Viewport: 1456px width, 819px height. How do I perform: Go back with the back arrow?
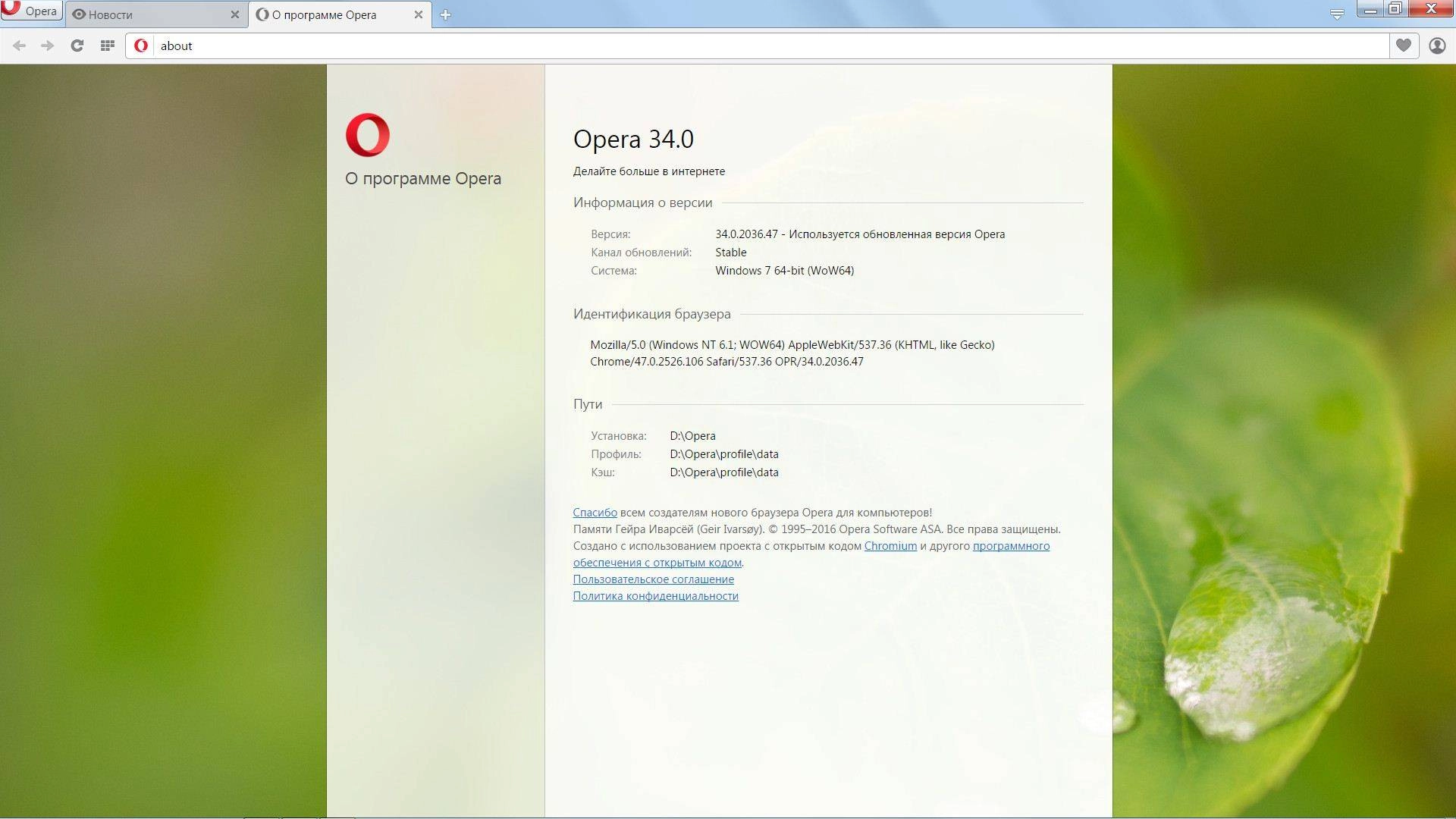[20, 45]
